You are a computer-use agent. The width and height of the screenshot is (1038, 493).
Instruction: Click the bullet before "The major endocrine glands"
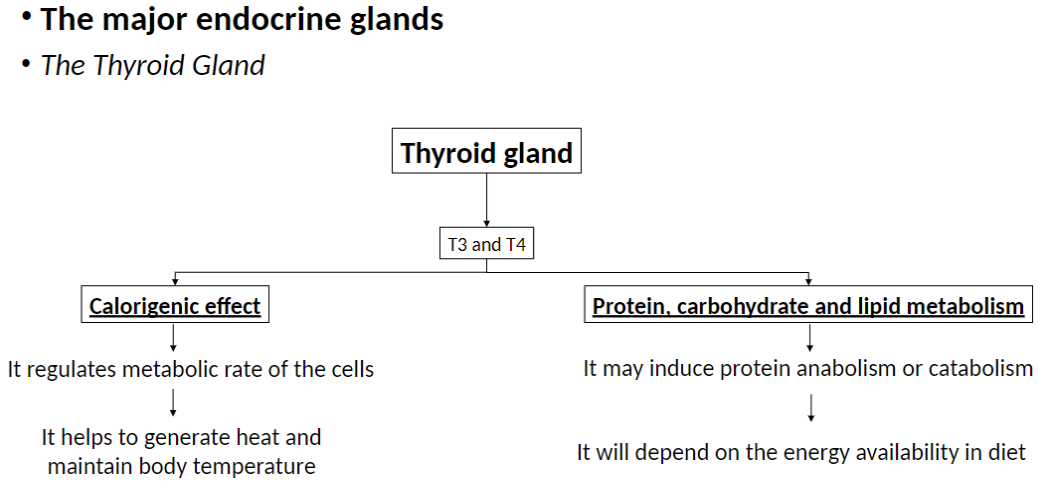(x=26, y=15)
